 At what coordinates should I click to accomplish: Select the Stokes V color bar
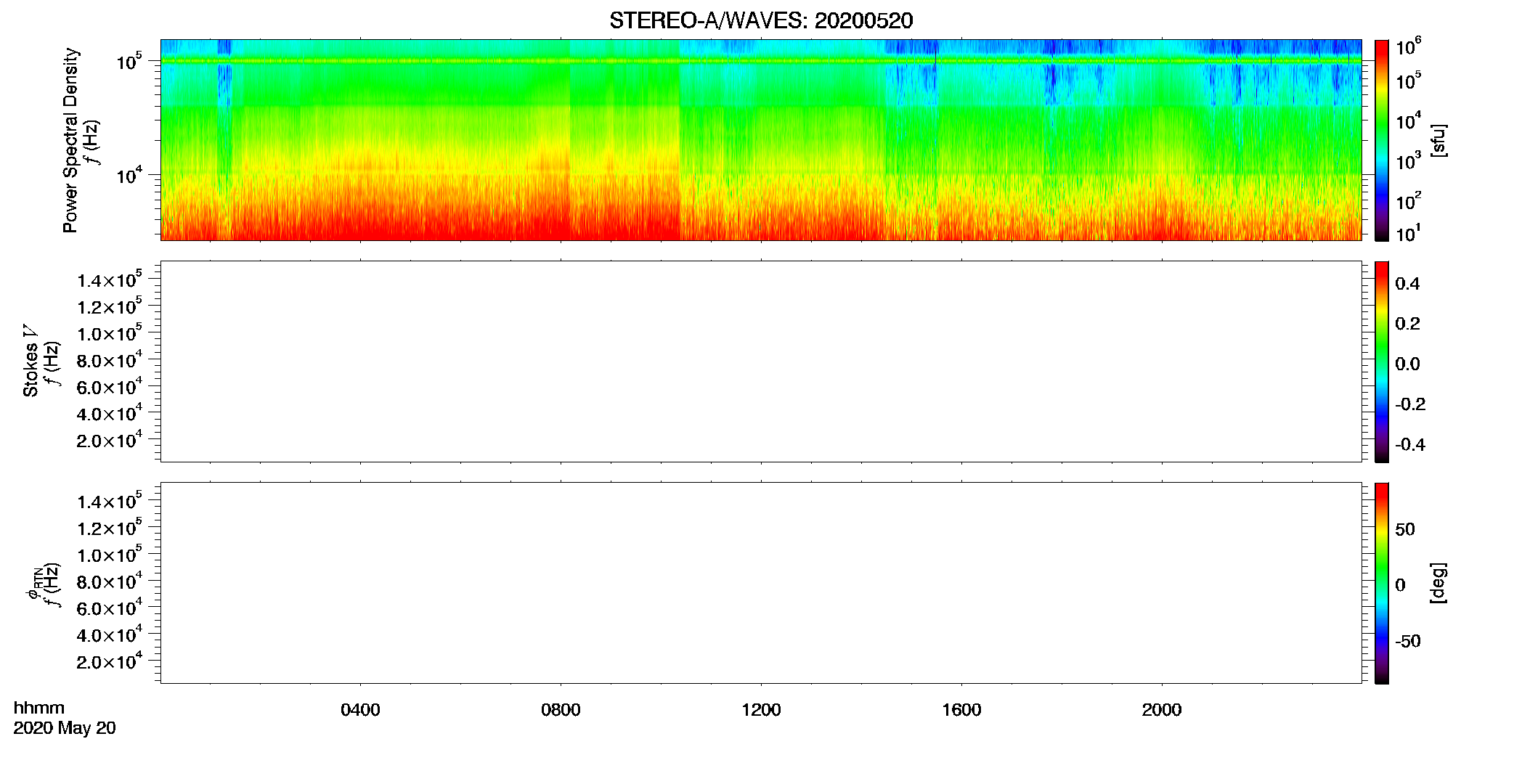(x=1382, y=362)
